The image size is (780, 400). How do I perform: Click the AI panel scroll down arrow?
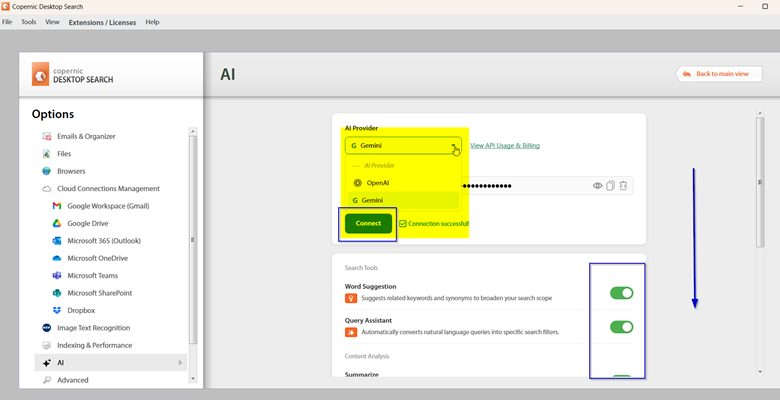[x=760, y=372]
